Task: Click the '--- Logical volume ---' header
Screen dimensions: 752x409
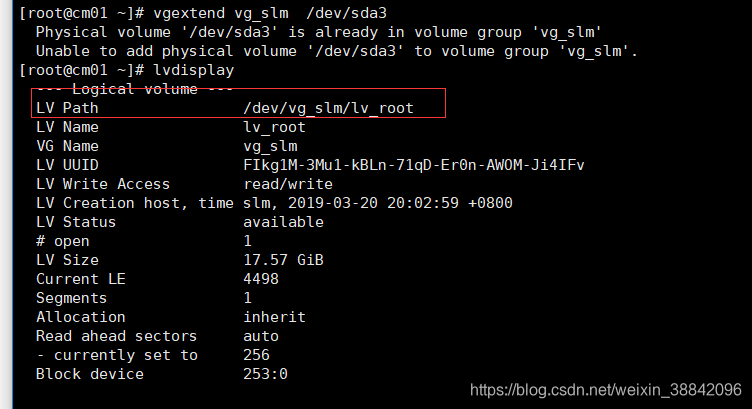Action: [x=135, y=90]
